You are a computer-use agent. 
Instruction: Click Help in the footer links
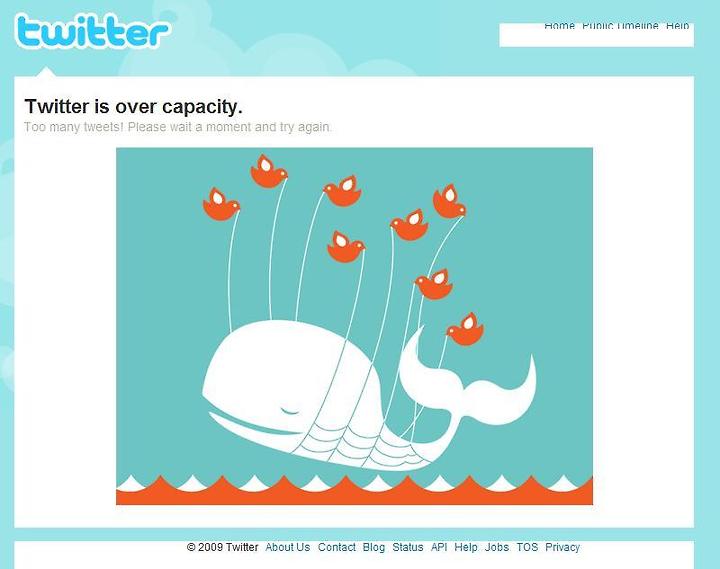pyautogui.click(x=466, y=547)
